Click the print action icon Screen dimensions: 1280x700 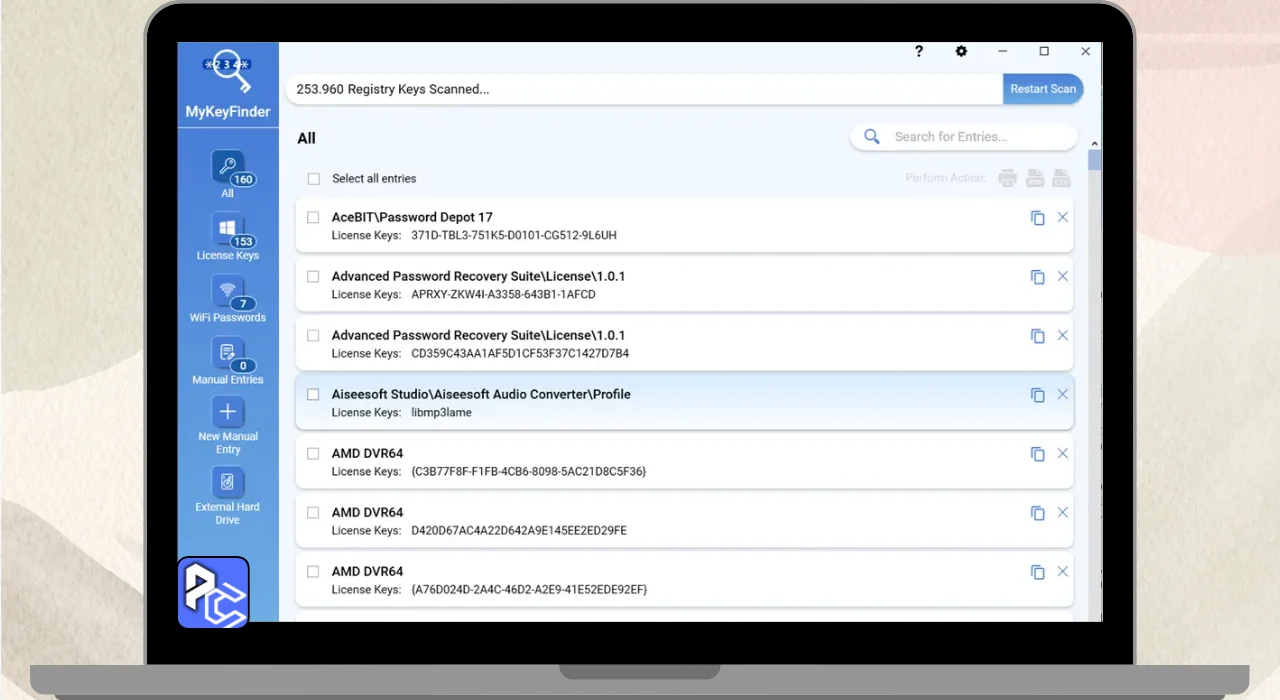coord(1007,178)
